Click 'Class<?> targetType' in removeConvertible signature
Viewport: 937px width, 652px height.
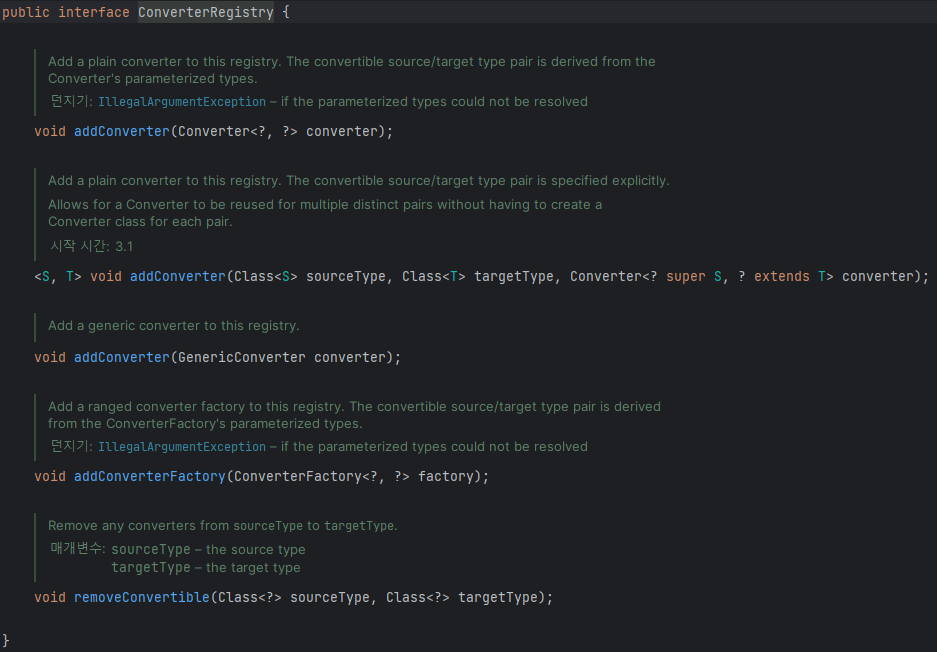[x=461, y=597]
